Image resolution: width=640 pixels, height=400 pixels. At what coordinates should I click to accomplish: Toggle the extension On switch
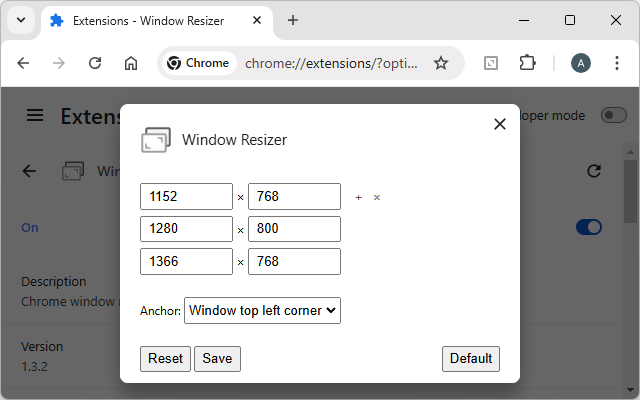[x=589, y=227]
